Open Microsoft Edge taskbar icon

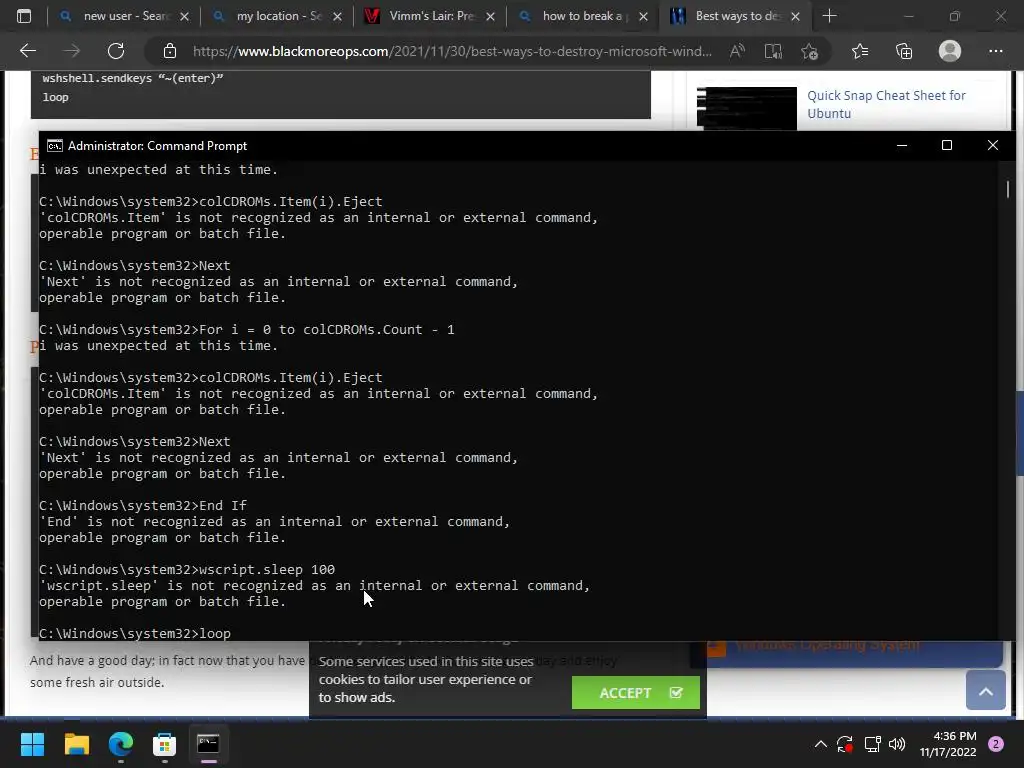point(121,744)
